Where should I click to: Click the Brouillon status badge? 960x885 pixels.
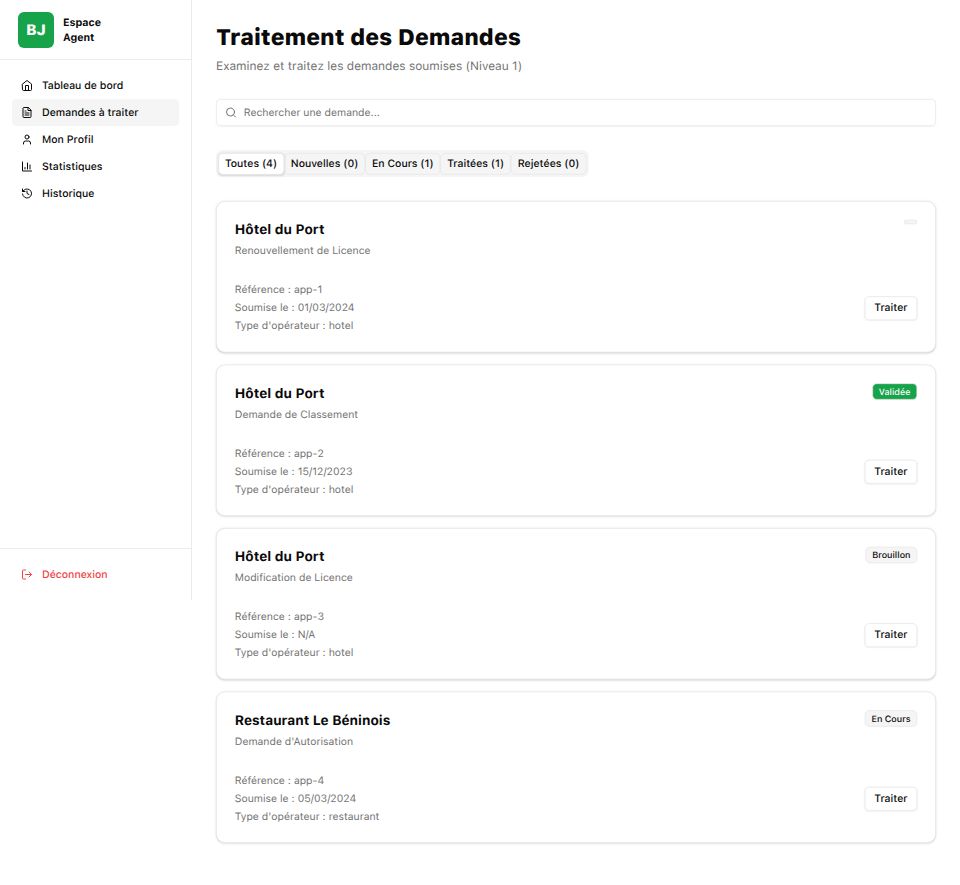click(891, 555)
